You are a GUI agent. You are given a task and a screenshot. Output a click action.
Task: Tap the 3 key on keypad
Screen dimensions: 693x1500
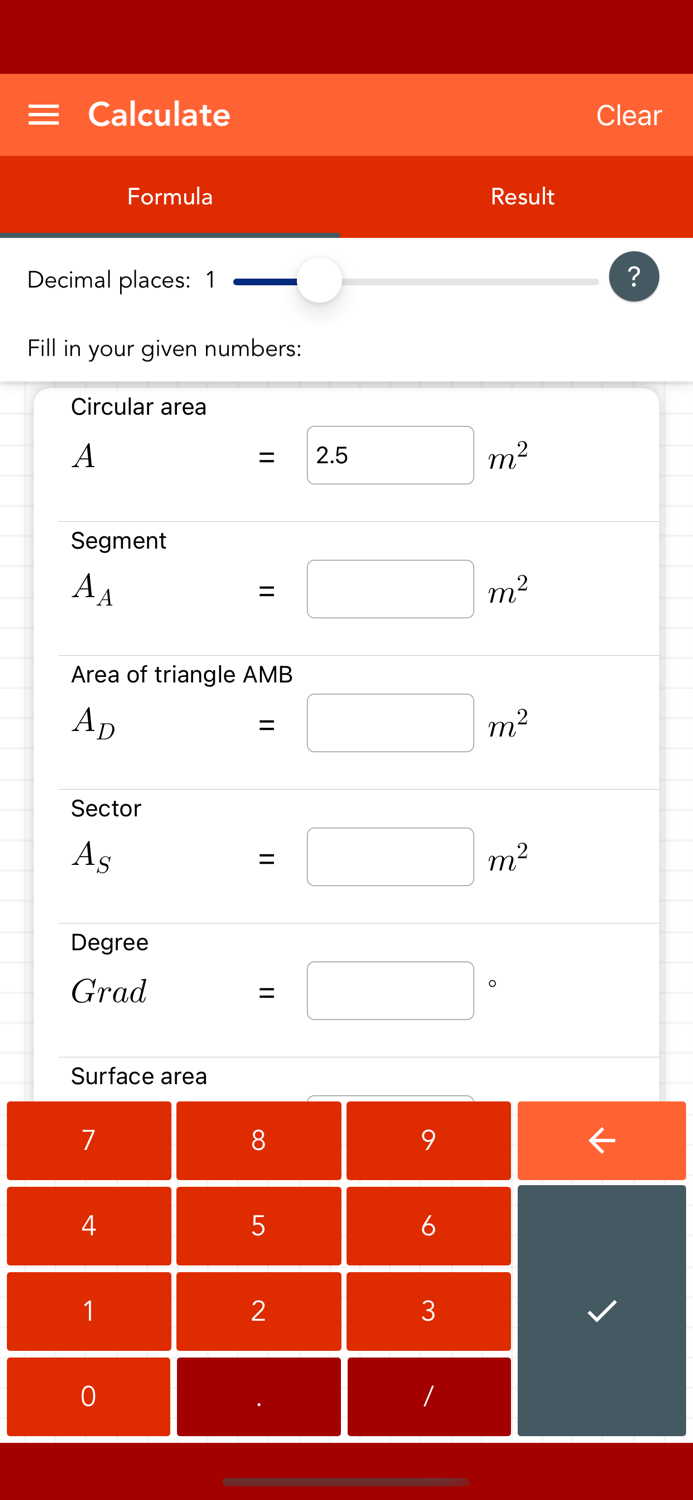429,1311
